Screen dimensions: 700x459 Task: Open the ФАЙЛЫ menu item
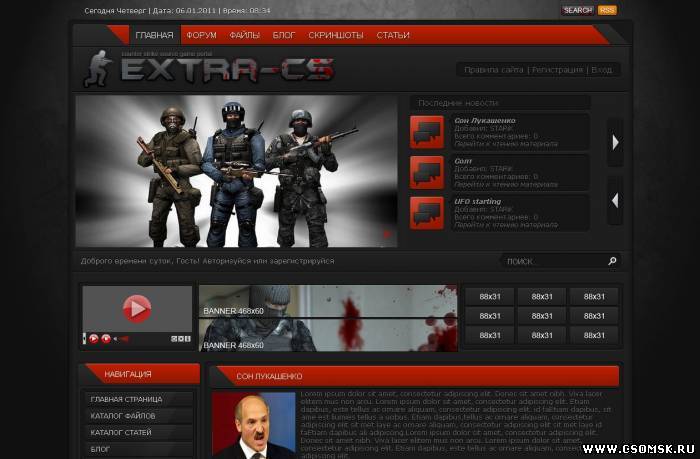[245, 35]
